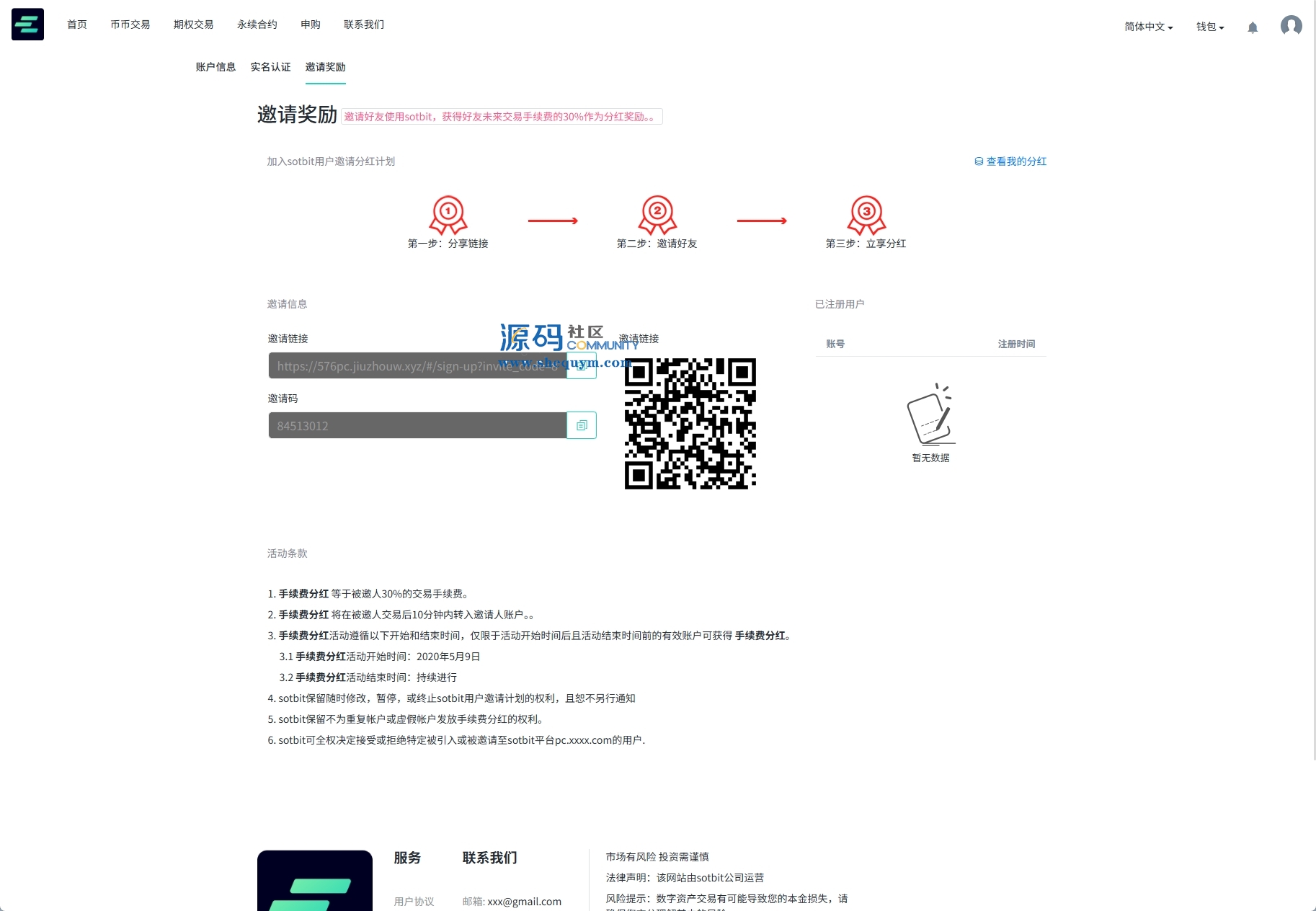The width and height of the screenshot is (1316, 911).
Task: Click the sotbit logo in the header
Action: 27,25
